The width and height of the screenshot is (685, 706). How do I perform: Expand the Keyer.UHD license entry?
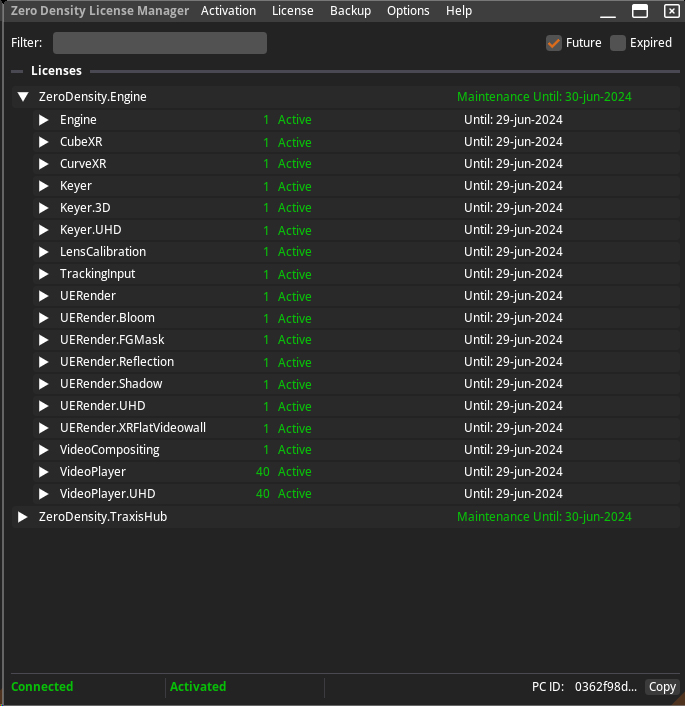pyautogui.click(x=43, y=230)
